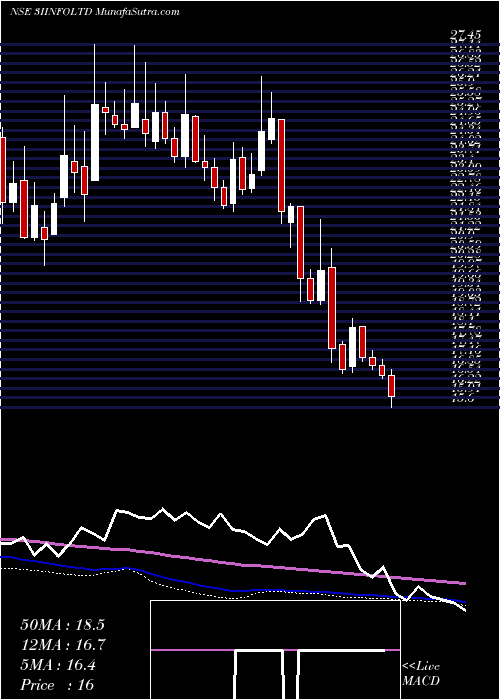The image size is (500, 700).
Task: Click the 5MA : 16.4 label
Action: (x=58, y=665)
